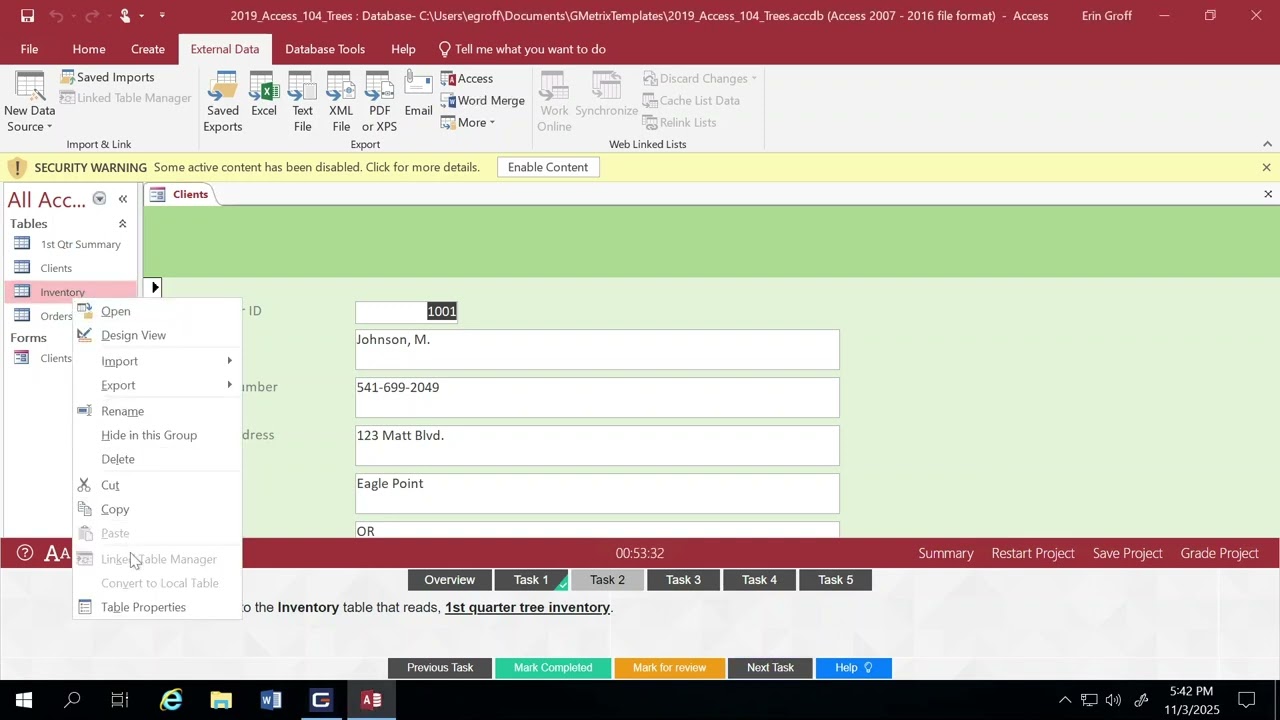Export to XML File
The image size is (1280, 720).
pyautogui.click(x=341, y=104)
